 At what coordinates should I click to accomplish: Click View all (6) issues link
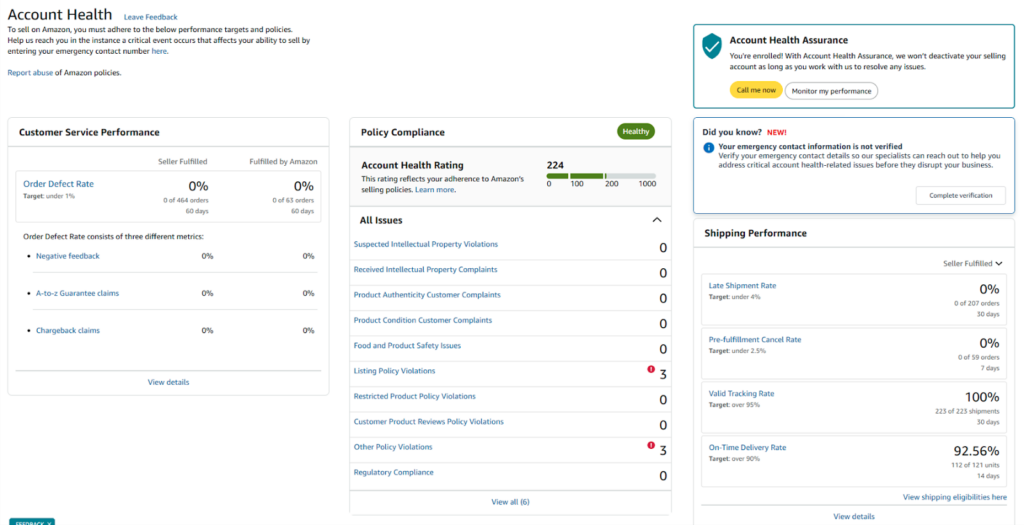(x=510, y=501)
